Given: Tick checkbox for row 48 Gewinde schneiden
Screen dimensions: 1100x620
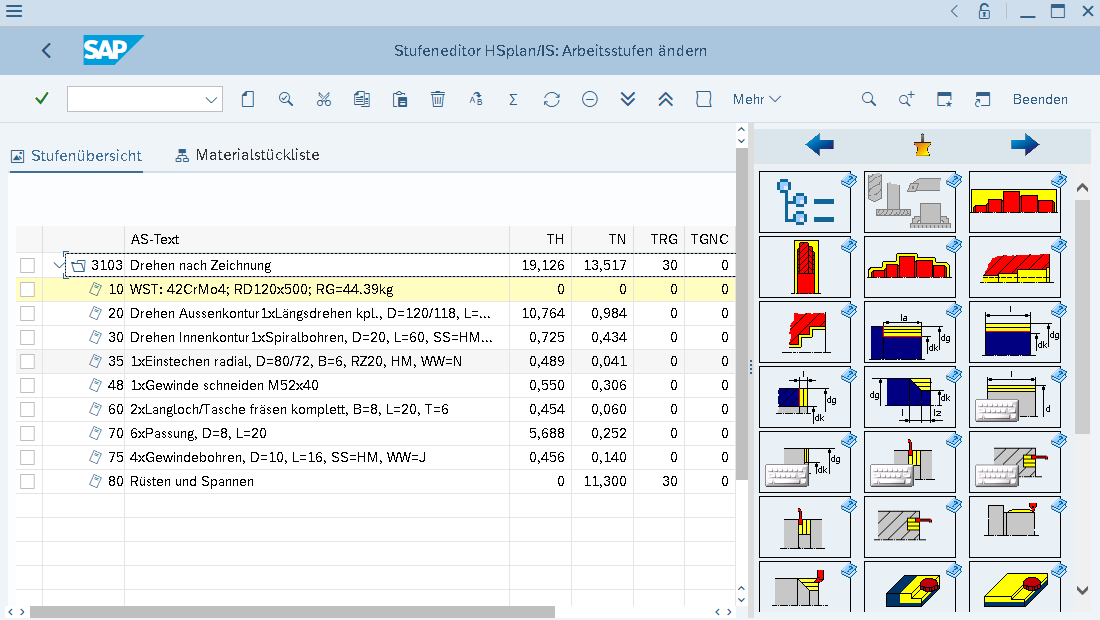Looking at the screenshot, I should point(27,385).
